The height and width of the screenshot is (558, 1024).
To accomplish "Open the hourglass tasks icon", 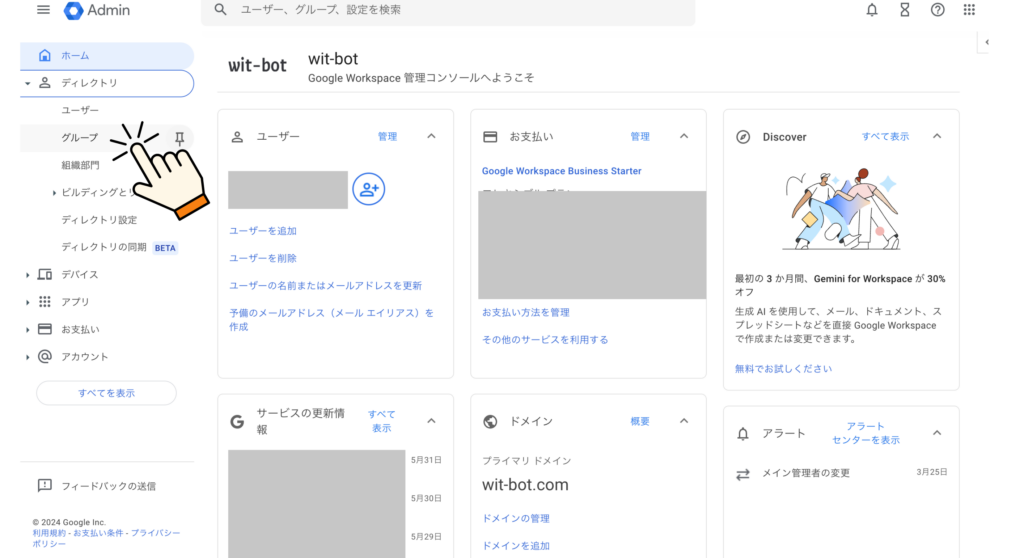I will pyautogui.click(x=904, y=10).
